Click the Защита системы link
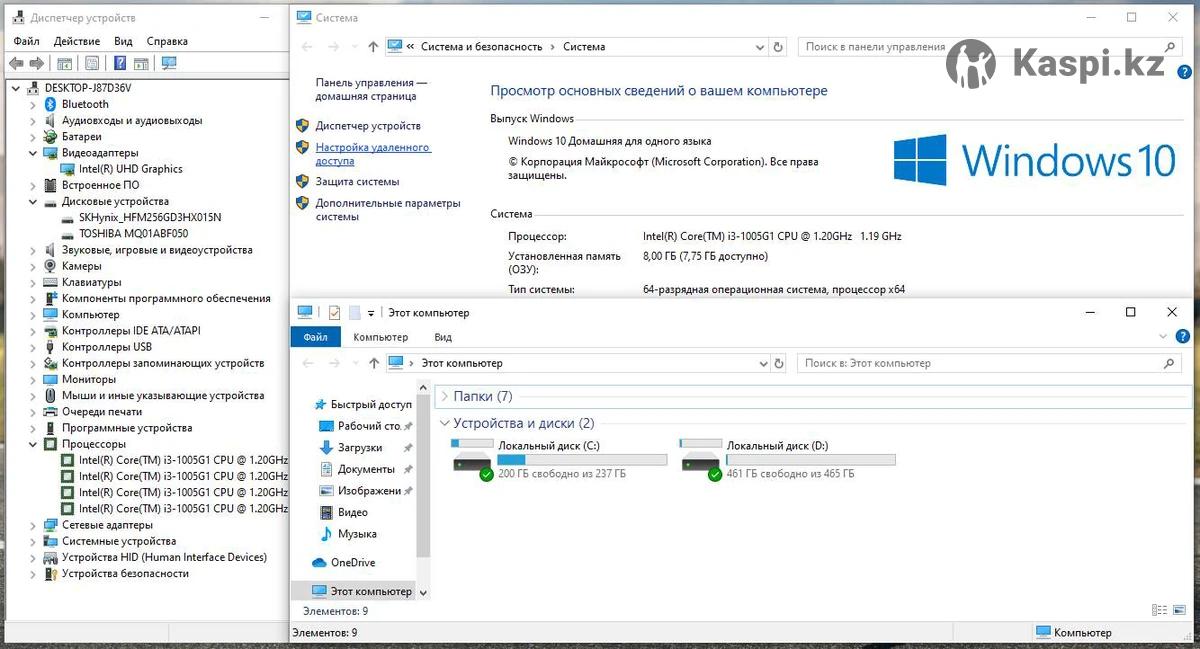Screen dimensions: 1200x649 (x=357, y=182)
